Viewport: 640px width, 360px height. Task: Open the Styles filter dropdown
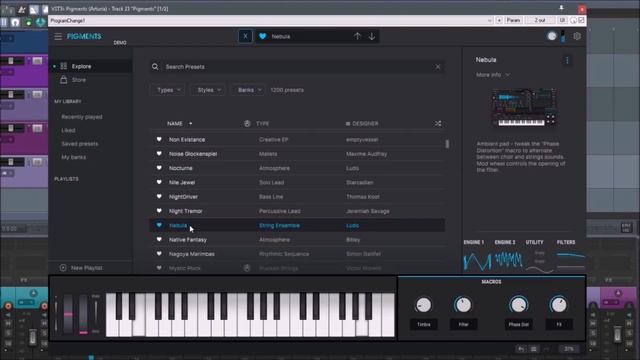pyautogui.click(x=209, y=90)
